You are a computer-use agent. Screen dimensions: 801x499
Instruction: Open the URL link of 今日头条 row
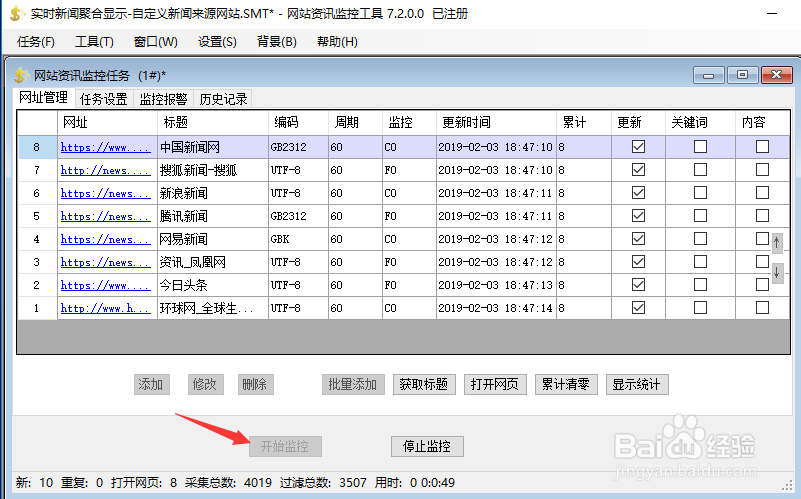pos(106,285)
